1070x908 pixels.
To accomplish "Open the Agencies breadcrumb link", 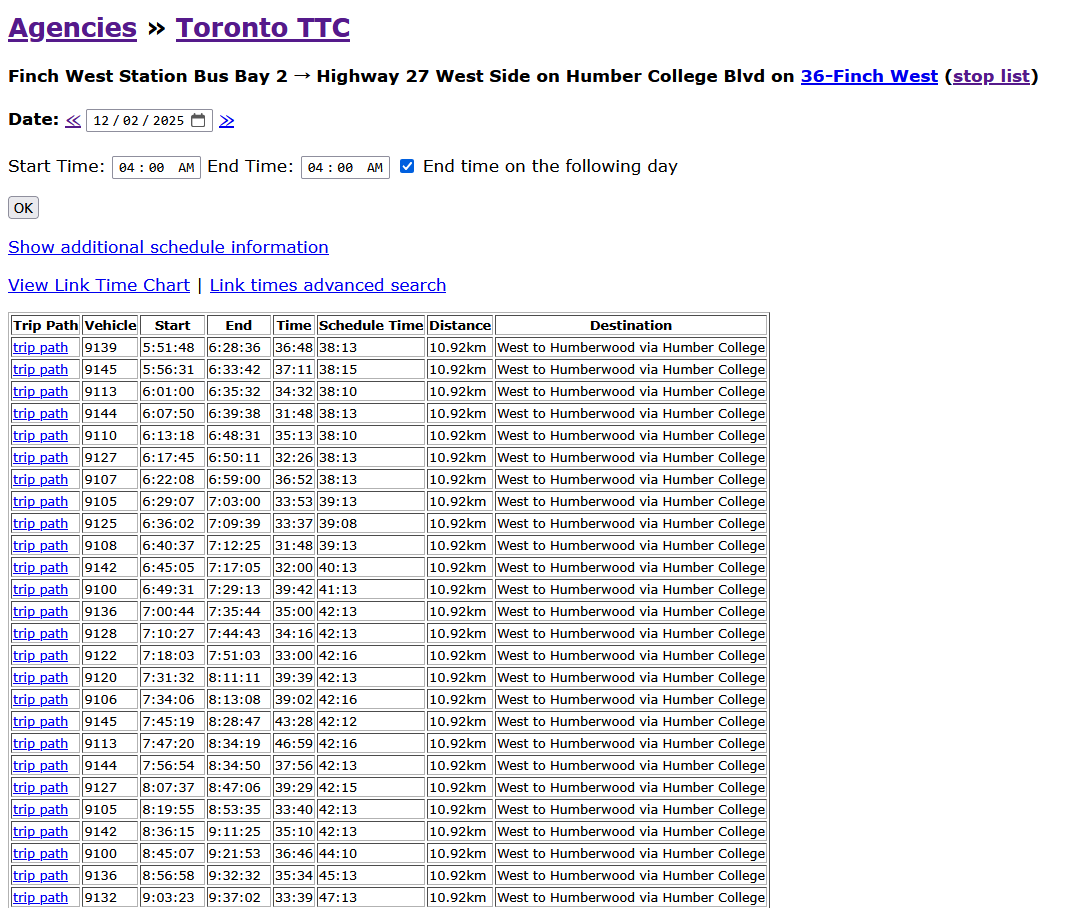I will point(72,28).
